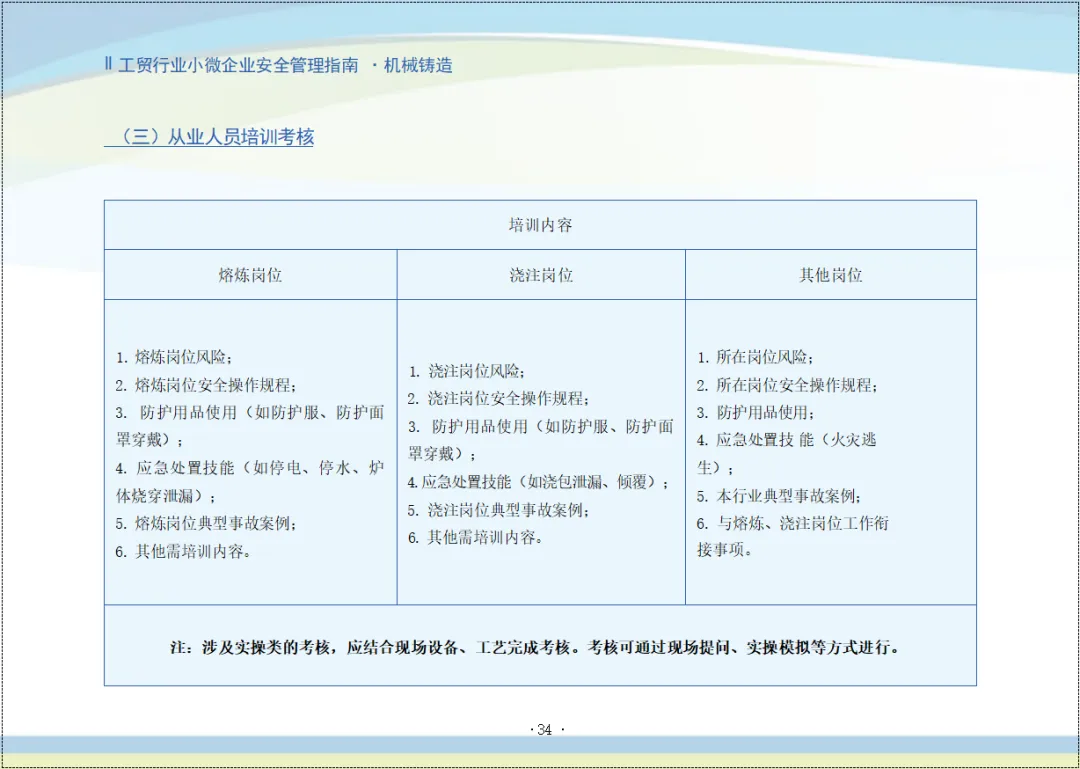Click the line 5. 浇注岗位典型事故案例
This screenshot has width=1080, height=769.
pyautogui.click(x=499, y=511)
